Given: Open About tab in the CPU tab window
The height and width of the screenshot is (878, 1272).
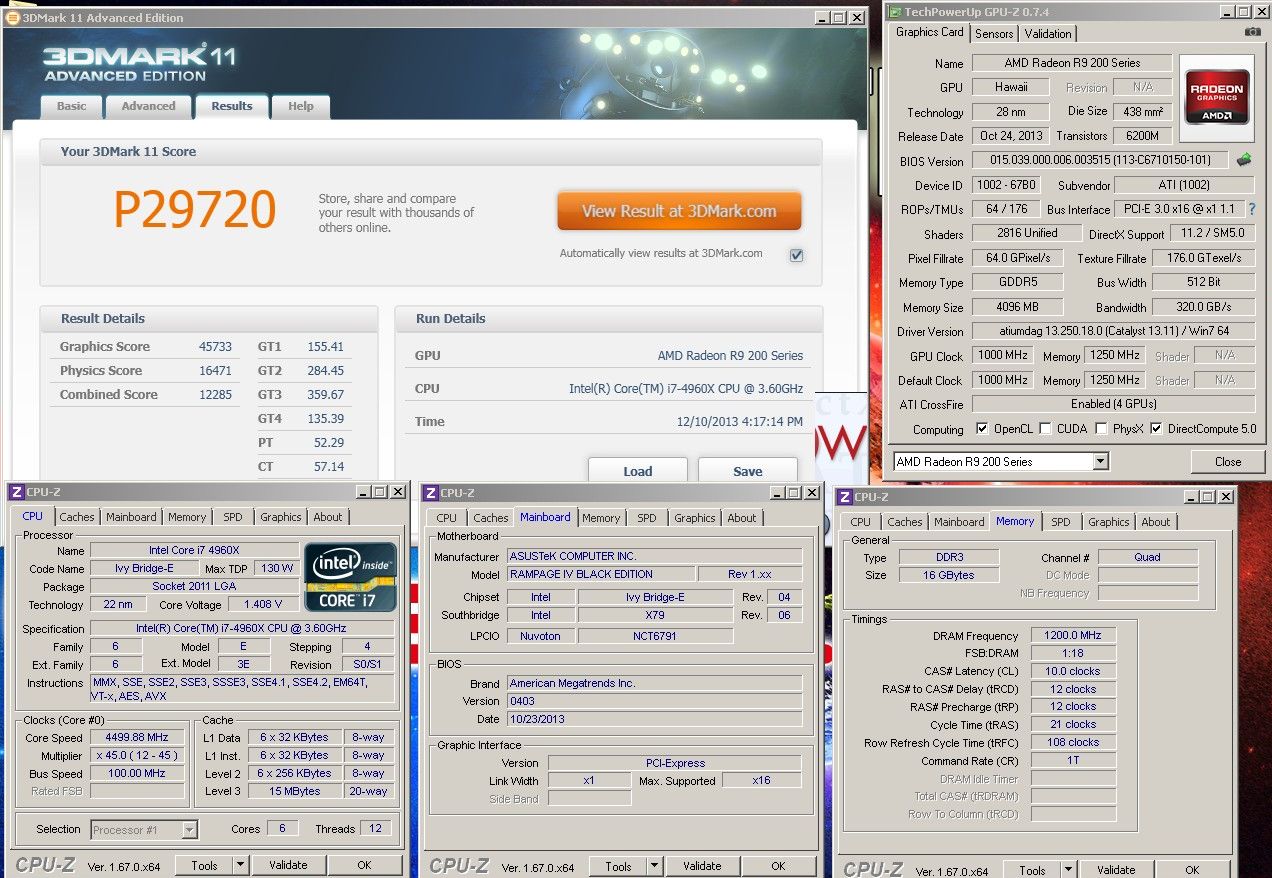Looking at the screenshot, I should point(328,517).
